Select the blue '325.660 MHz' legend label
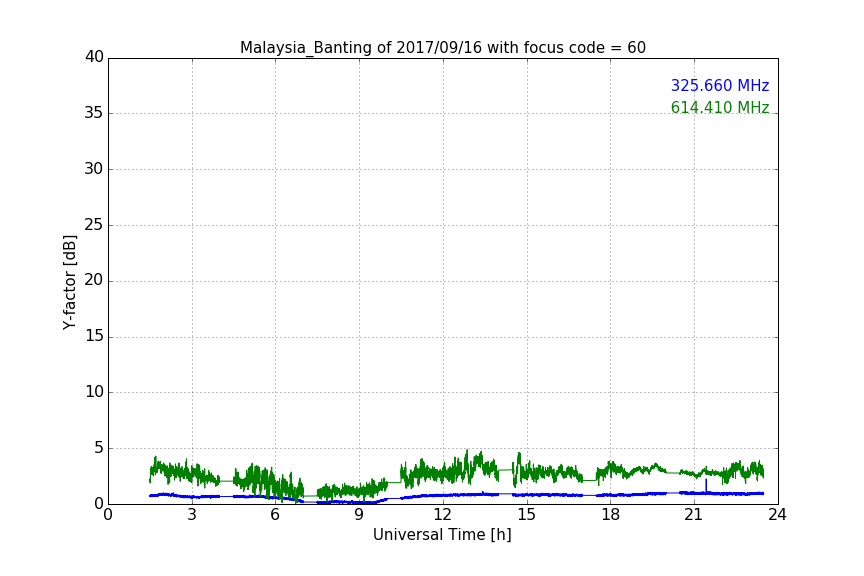 pos(720,85)
